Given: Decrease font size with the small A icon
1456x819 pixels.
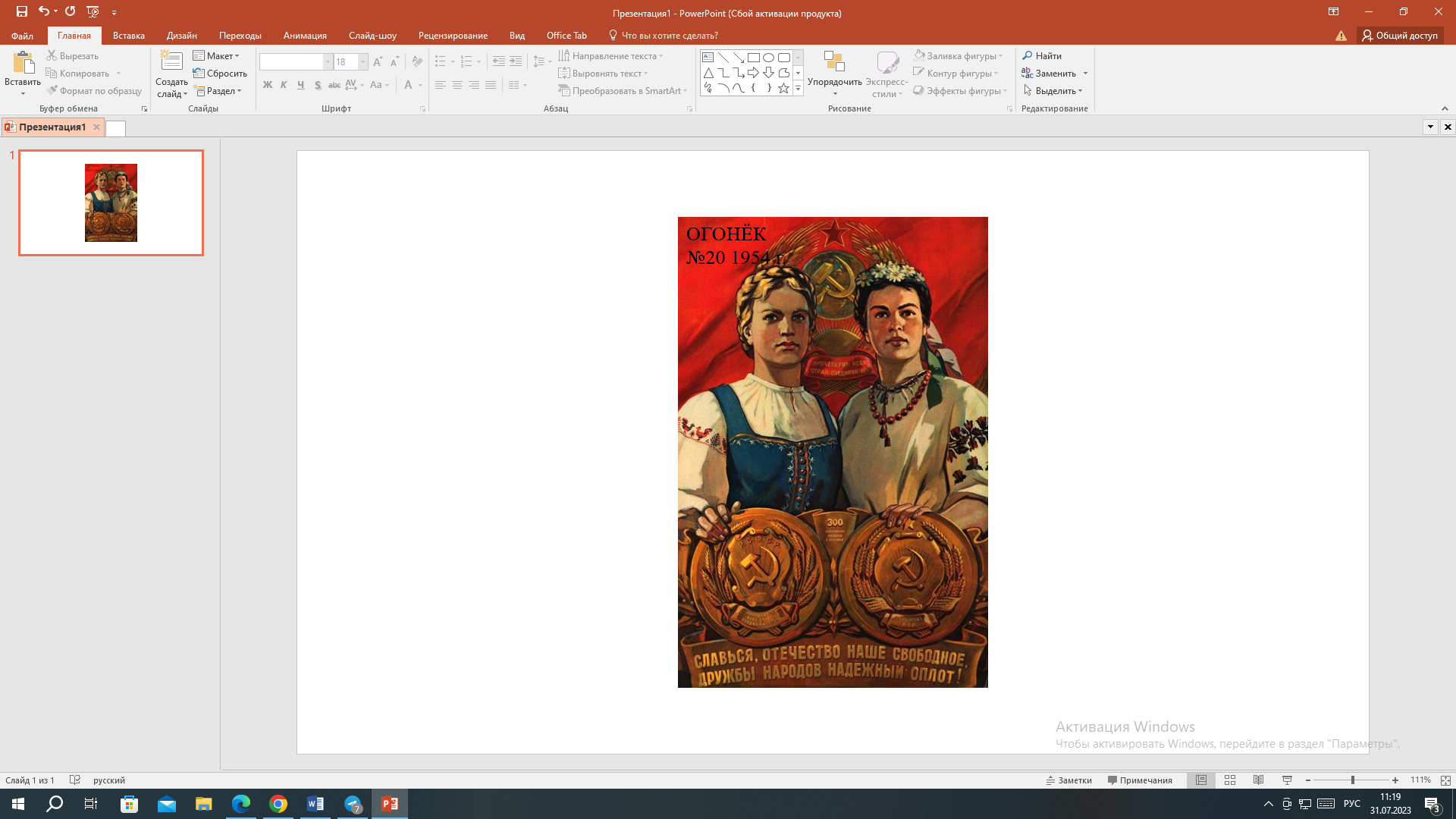Looking at the screenshot, I should click(394, 61).
